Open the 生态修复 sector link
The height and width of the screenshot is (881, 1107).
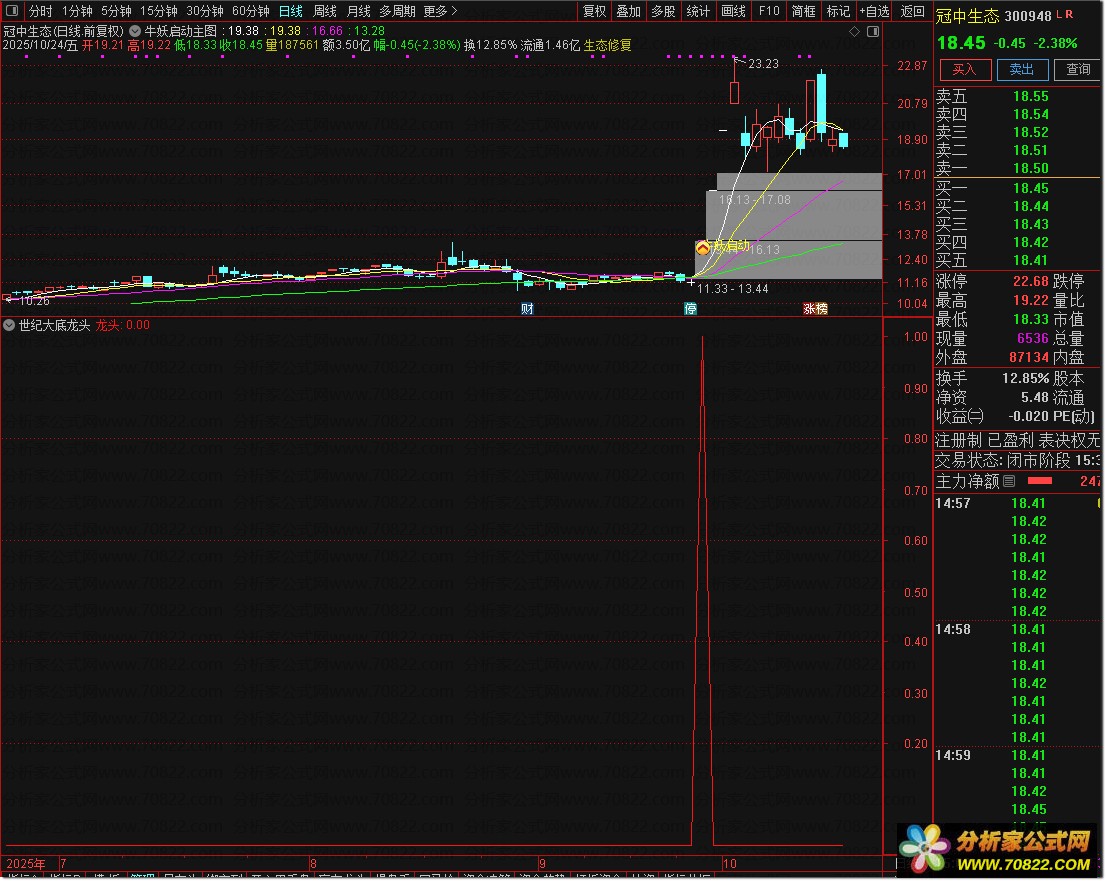(x=608, y=45)
